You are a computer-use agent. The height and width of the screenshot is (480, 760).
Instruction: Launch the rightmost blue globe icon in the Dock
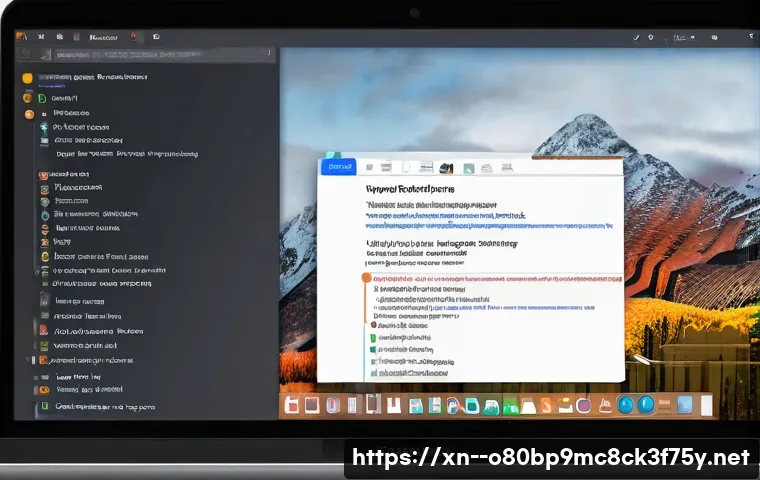point(647,405)
